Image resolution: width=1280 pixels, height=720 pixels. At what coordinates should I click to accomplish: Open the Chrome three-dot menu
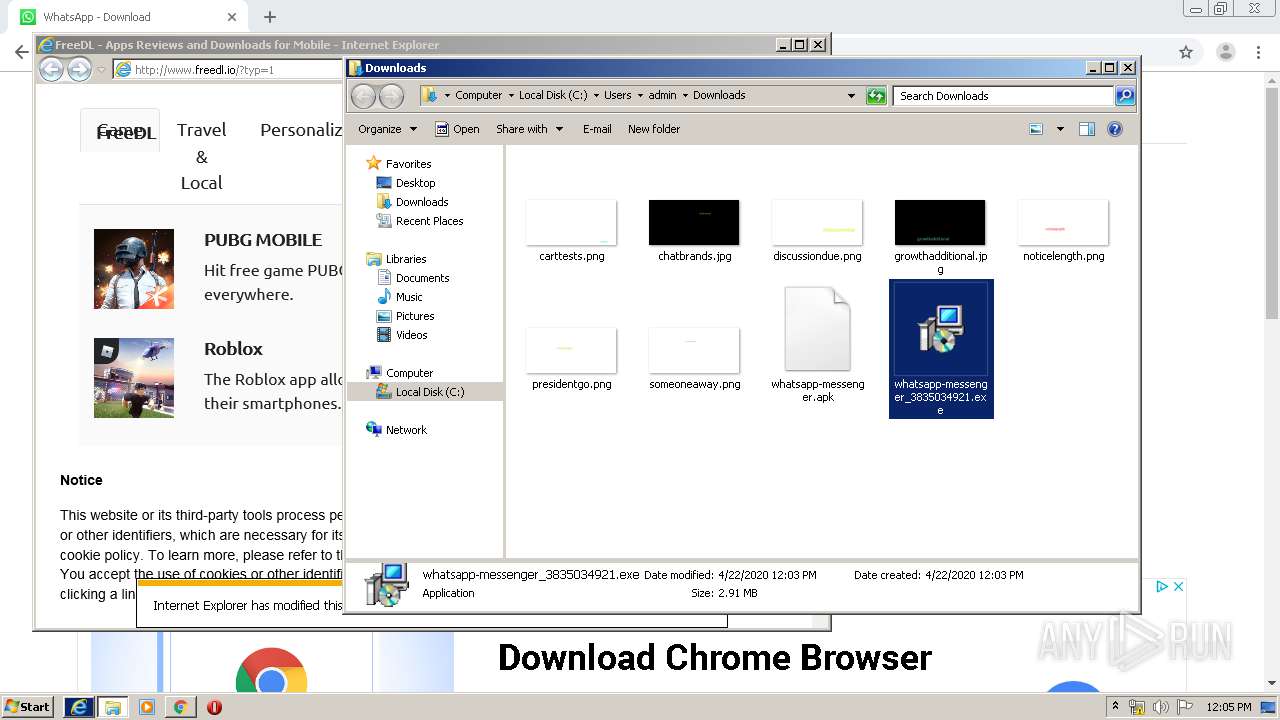(1257, 52)
